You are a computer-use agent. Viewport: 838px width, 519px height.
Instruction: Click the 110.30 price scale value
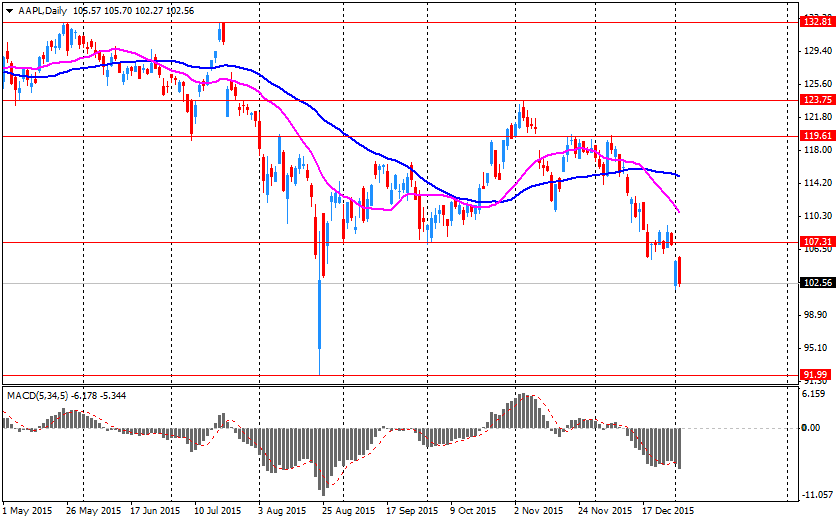[818, 216]
